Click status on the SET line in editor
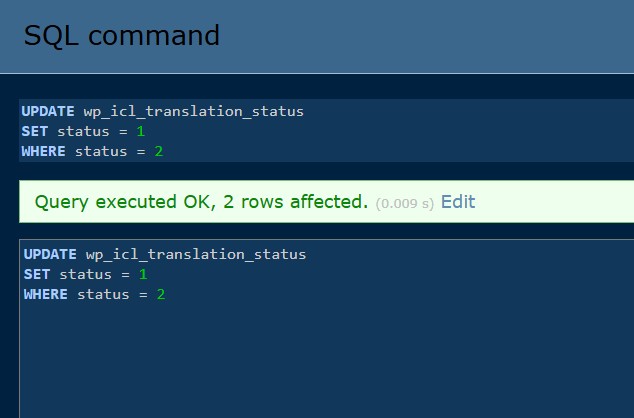 [x=84, y=274]
